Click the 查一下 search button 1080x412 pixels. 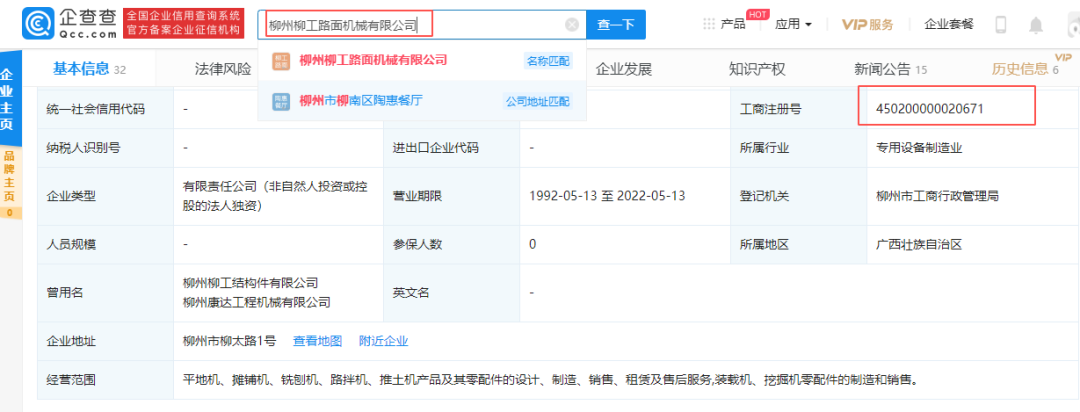coord(616,25)
